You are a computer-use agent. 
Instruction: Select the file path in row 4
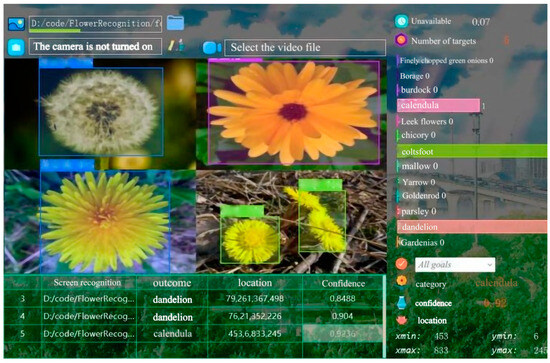point(89,316)
